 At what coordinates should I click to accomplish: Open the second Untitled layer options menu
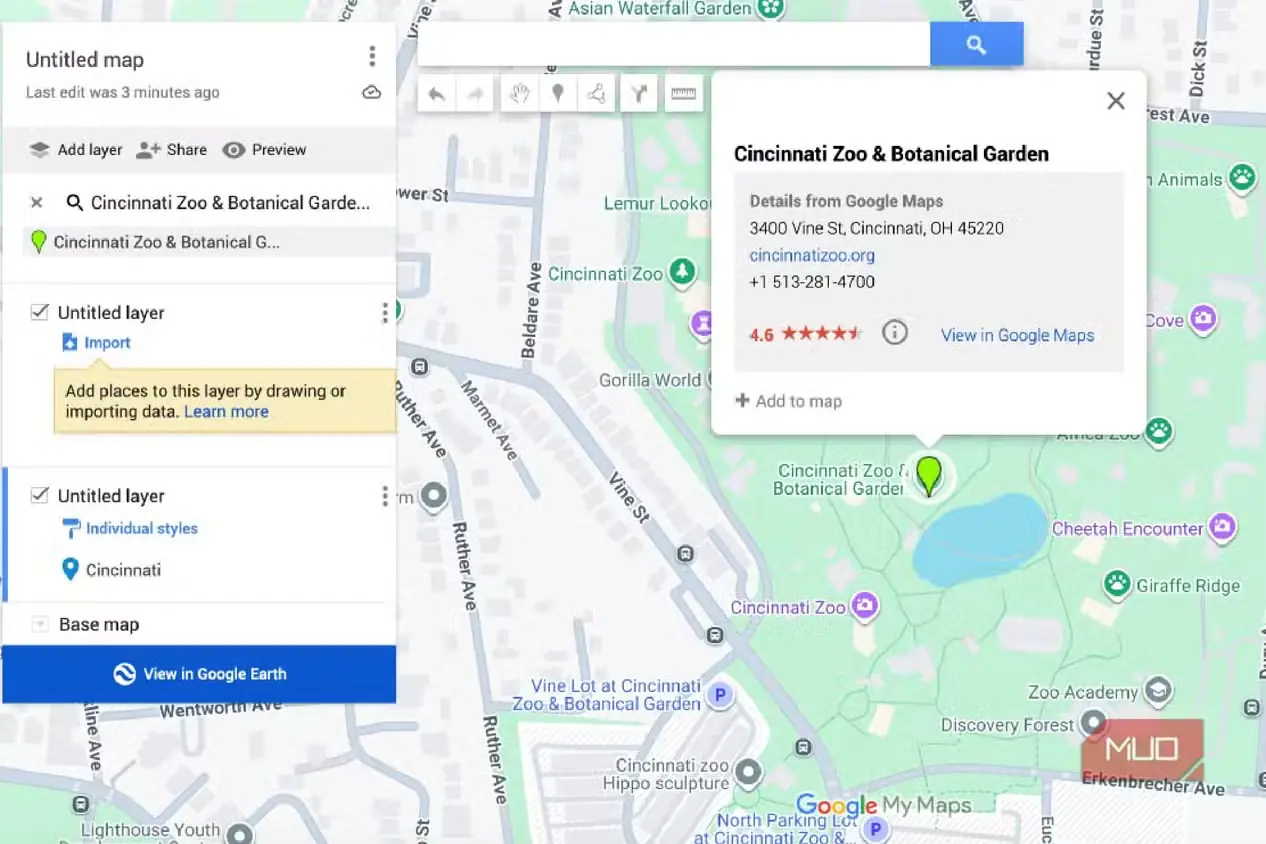point(384,496)
